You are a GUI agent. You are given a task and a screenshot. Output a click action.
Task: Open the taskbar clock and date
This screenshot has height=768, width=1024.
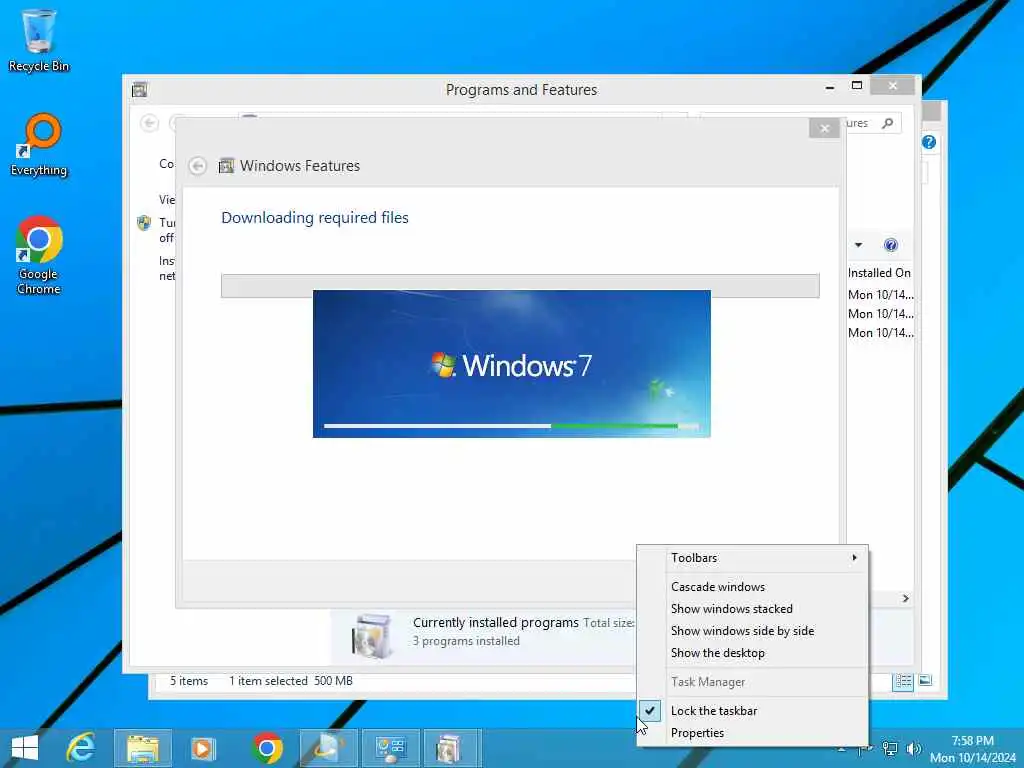pyautogui.click(x=972, y=749)
